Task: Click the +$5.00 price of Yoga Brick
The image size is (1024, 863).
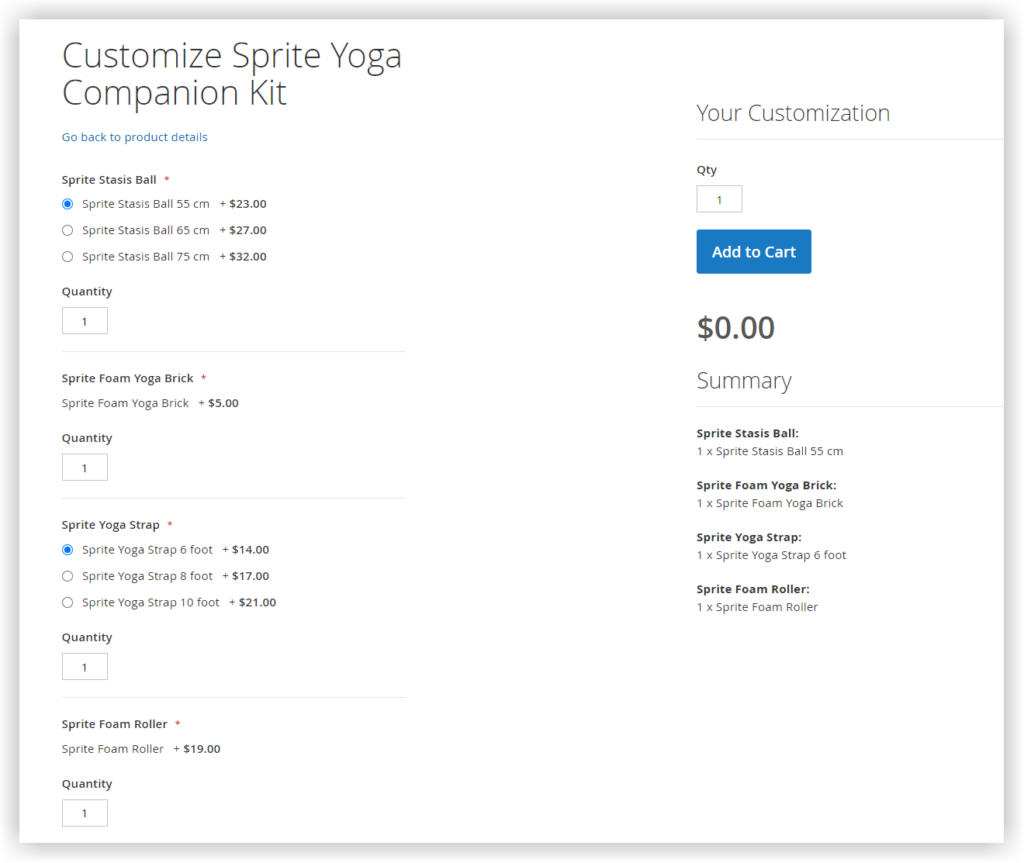Action: [x=218, y=403]
